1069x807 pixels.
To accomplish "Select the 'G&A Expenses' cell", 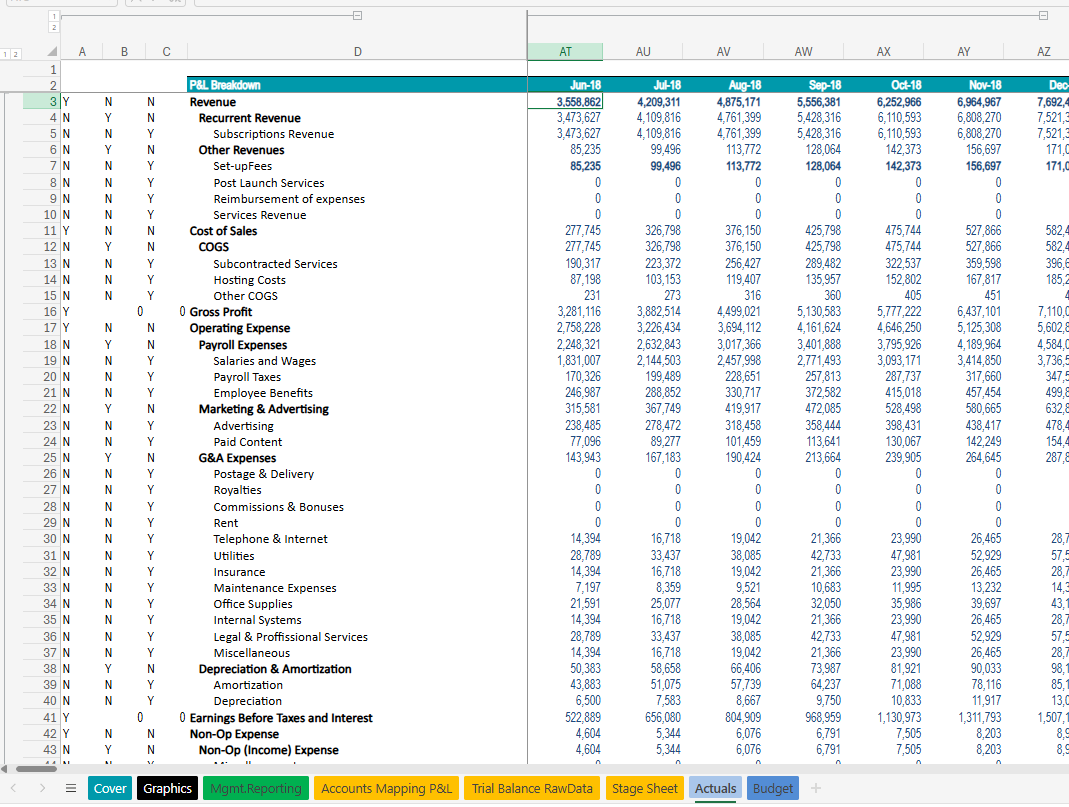I will [x=357, y=458].
